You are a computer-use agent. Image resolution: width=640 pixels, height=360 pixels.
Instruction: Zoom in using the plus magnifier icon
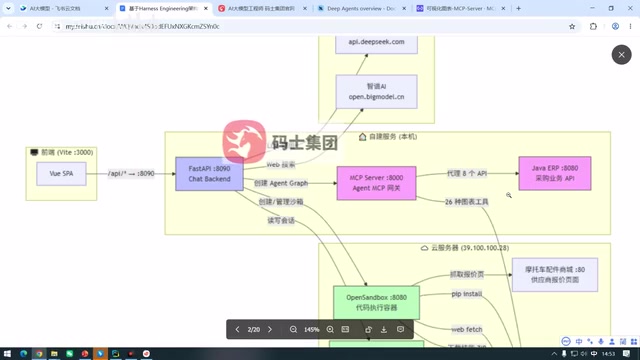[330, 329]
